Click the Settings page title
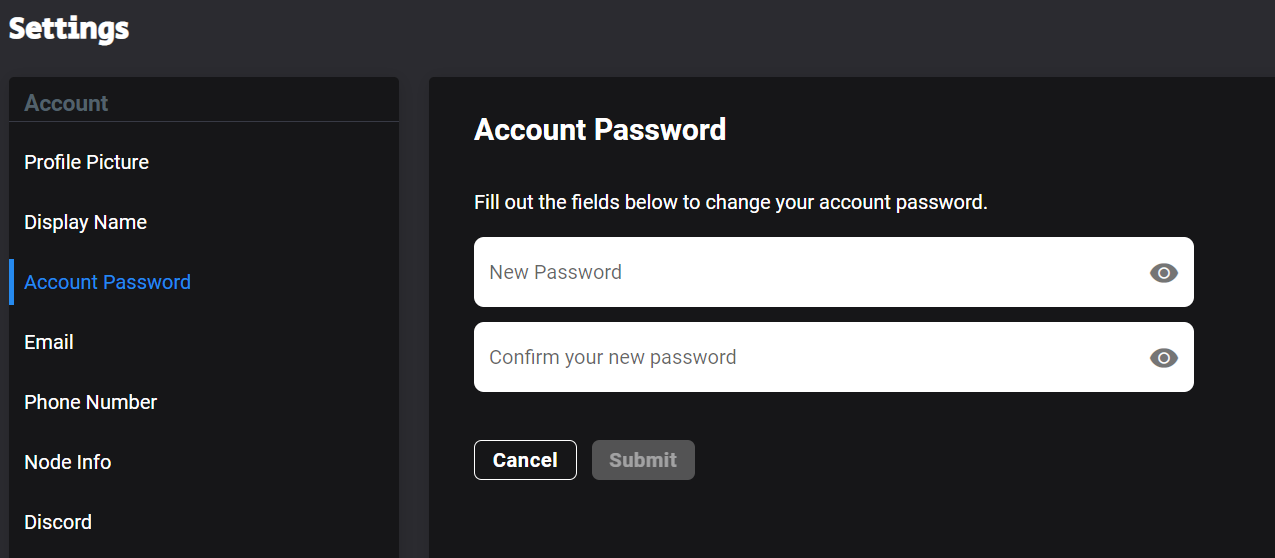This screenshot has height=558, width=1275. pos(69,28)
